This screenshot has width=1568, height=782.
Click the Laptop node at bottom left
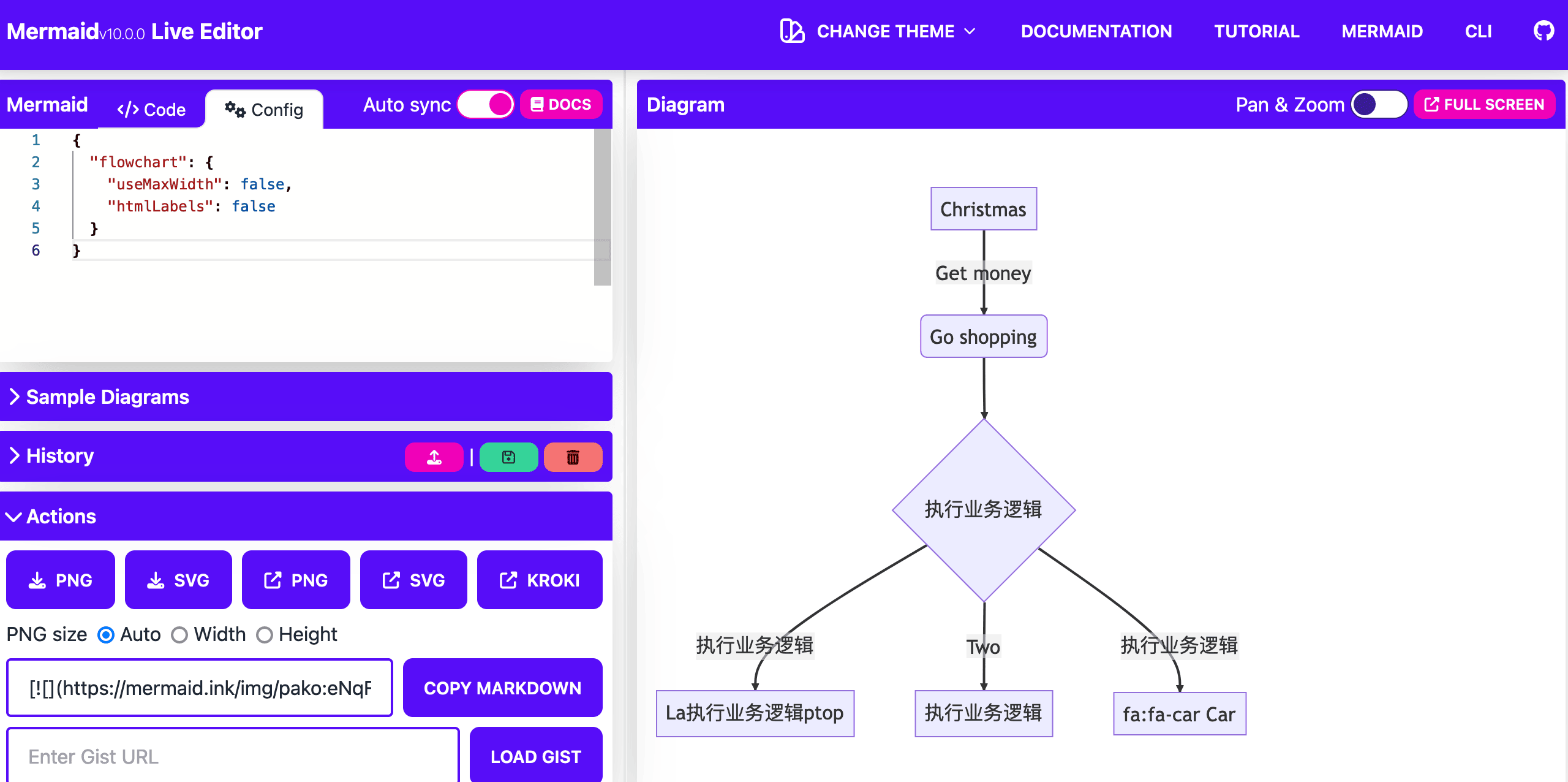click(755, 713)
